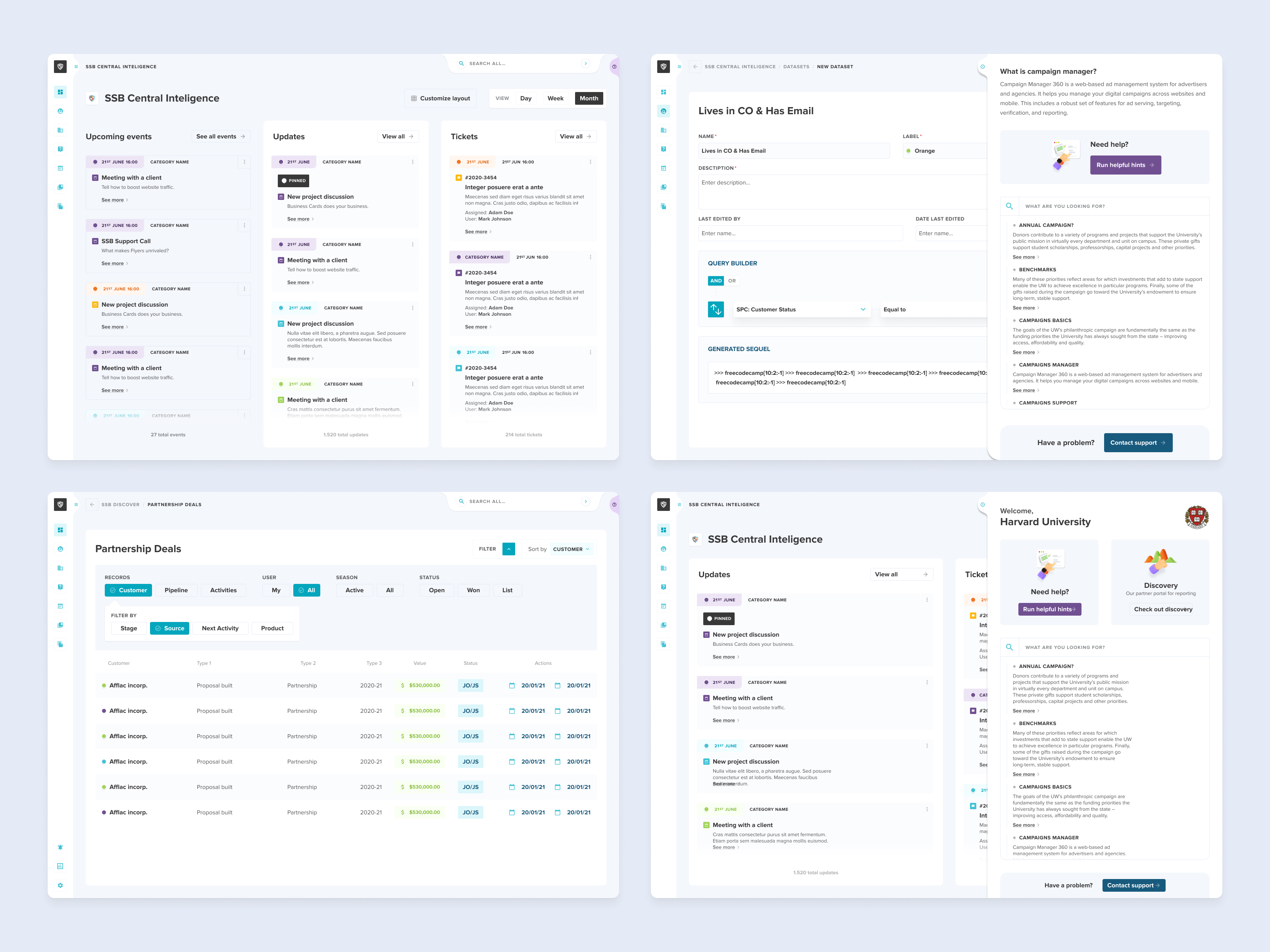Open kebab menu on SSB Support Call event
This screenshot has width=1270, height=952.
[x=244, y=226]
